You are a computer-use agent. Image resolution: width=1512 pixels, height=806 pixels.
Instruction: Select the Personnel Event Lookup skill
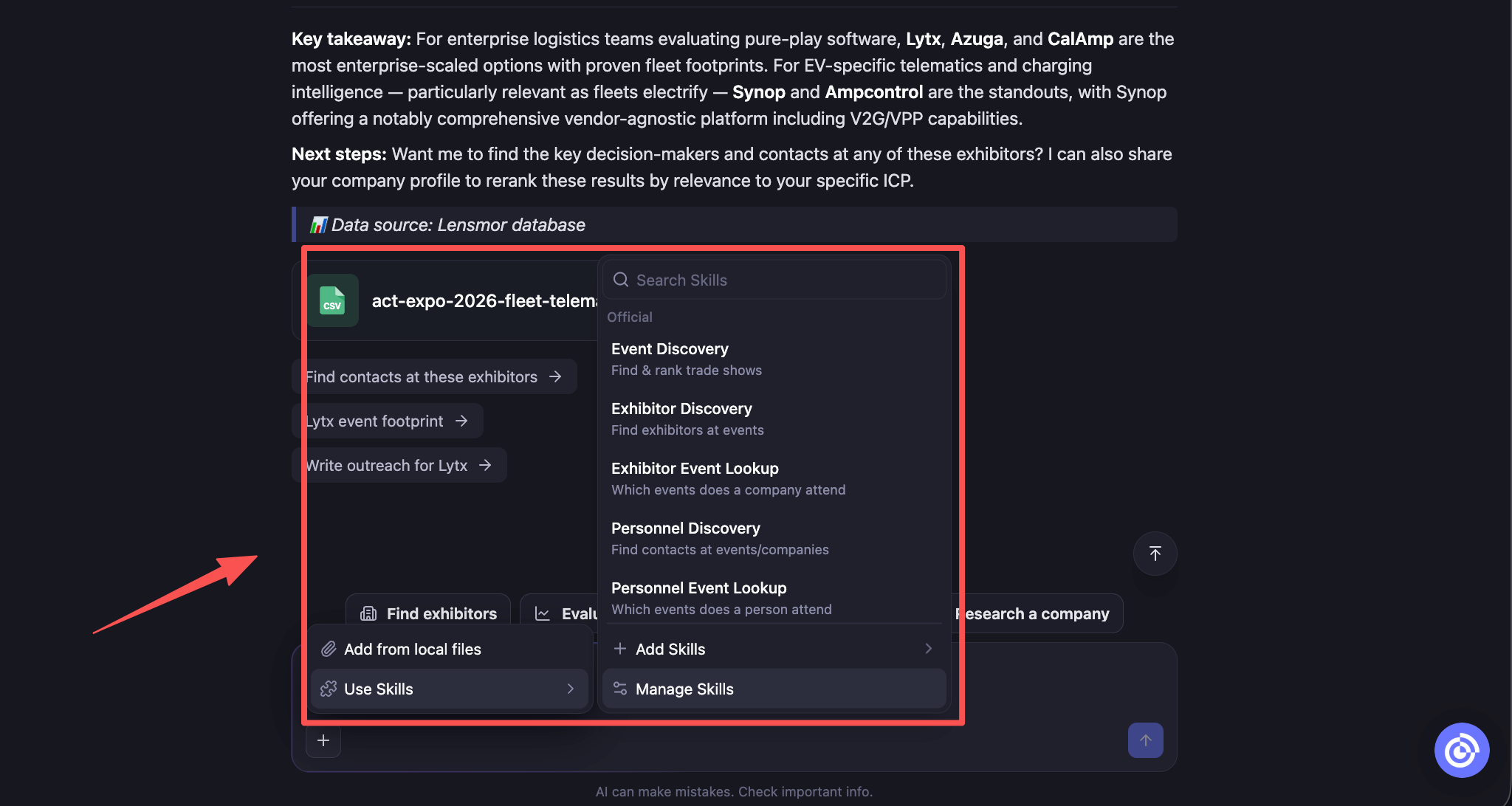pos(774,598)
